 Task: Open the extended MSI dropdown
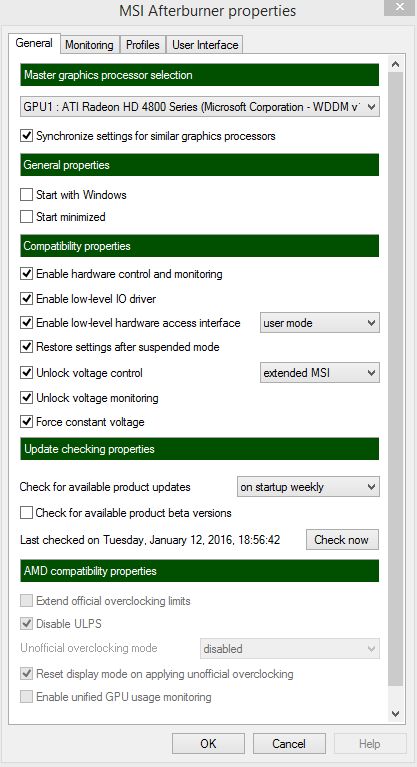click(320, 373)
